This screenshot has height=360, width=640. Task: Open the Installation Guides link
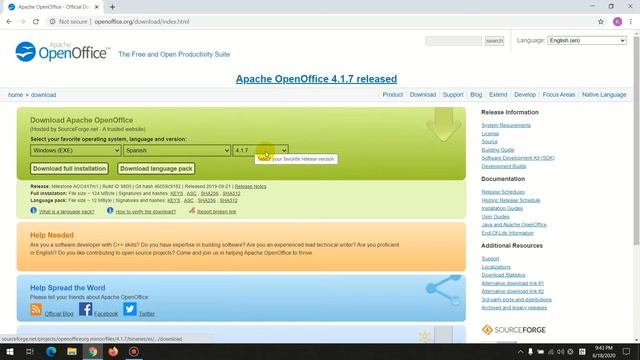pos(502,208)
